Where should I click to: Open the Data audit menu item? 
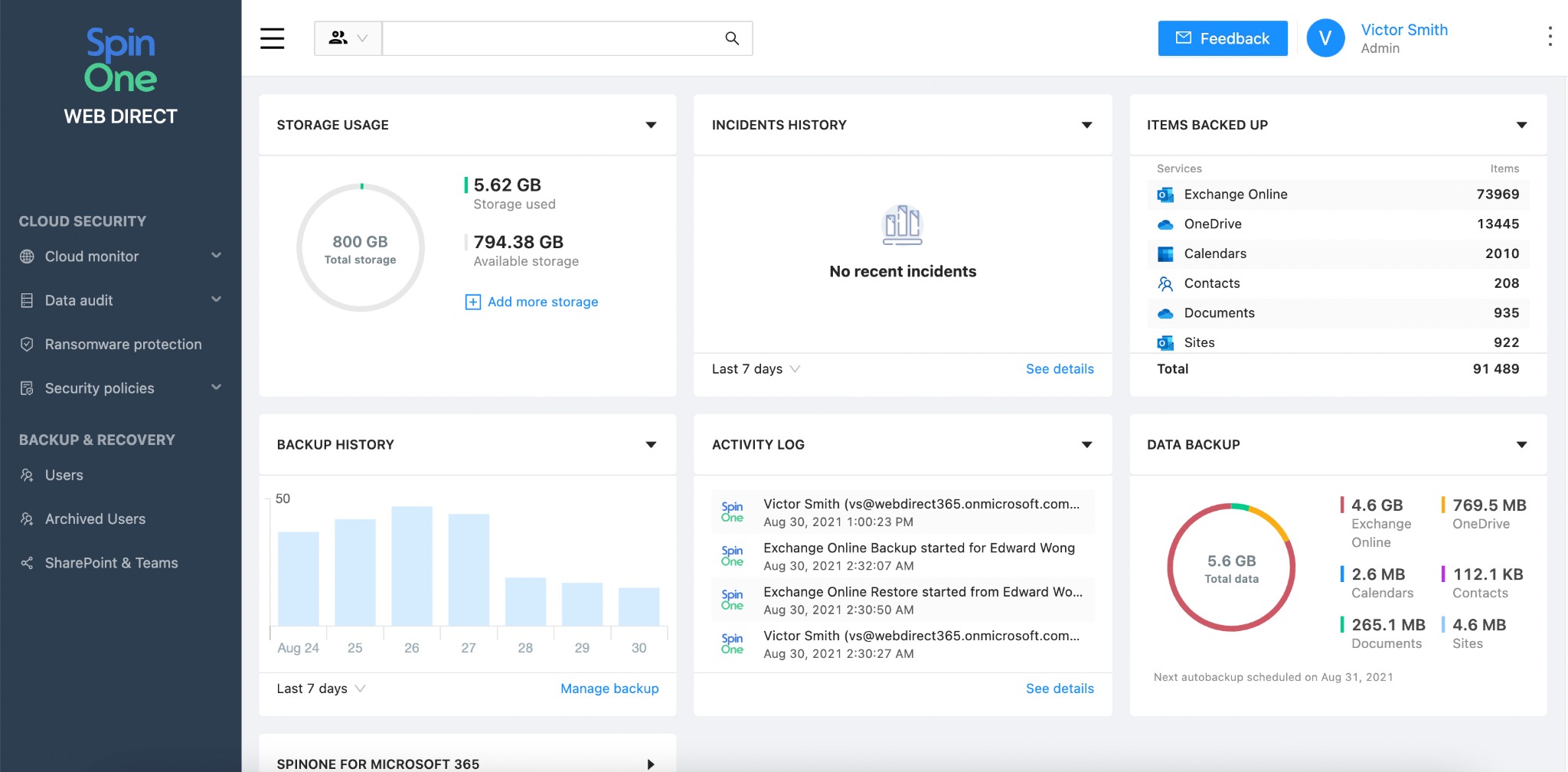(79, 300)
